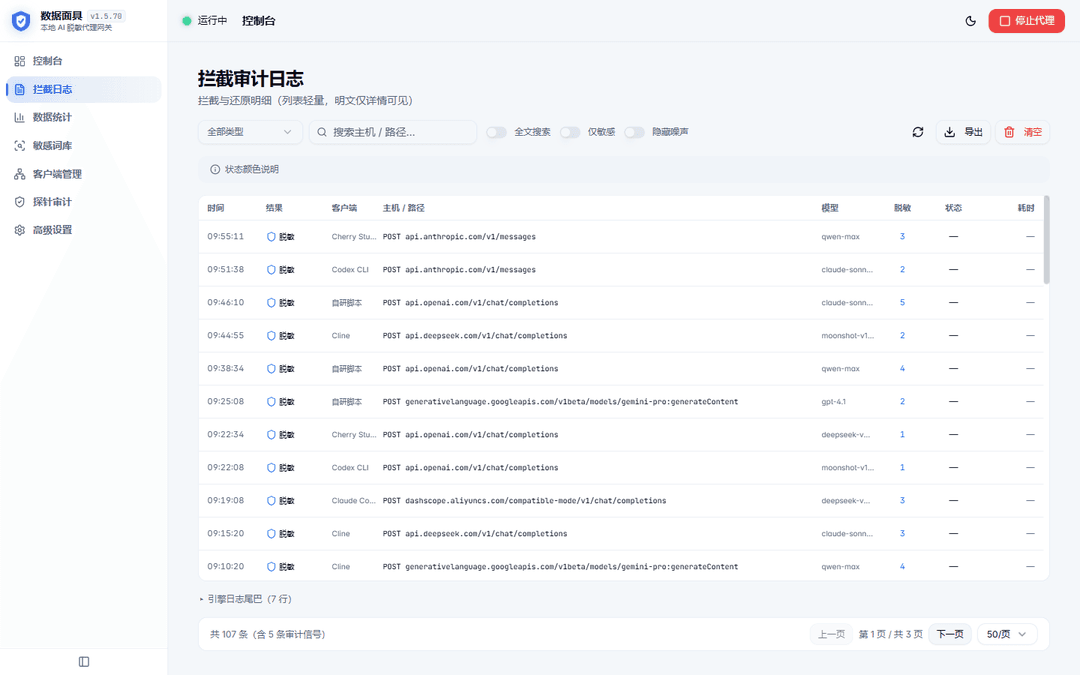Click the shield icon in 09:25:08 row
The height and width of the screenshot is (675, 1080).
coord(271,402)
